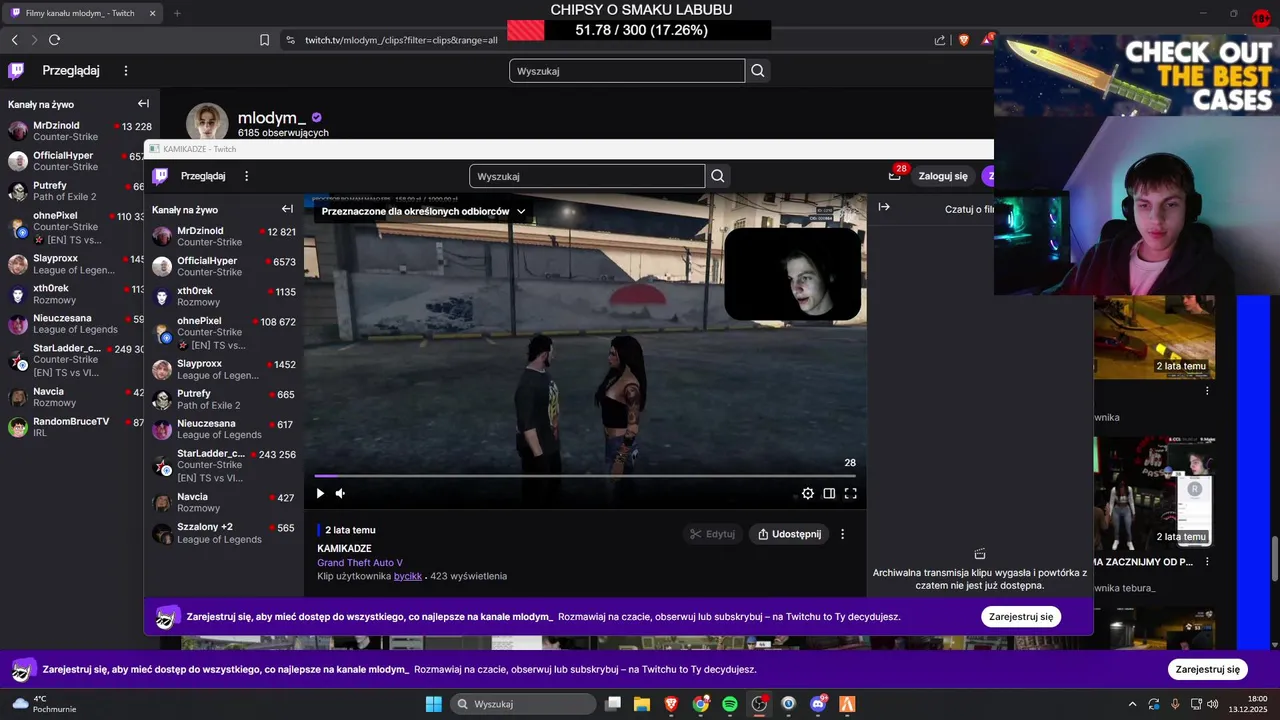Click search magnifier in KAMIKADZE window
This screenshot has width=1280, height=720.
(x=718, y=176)
